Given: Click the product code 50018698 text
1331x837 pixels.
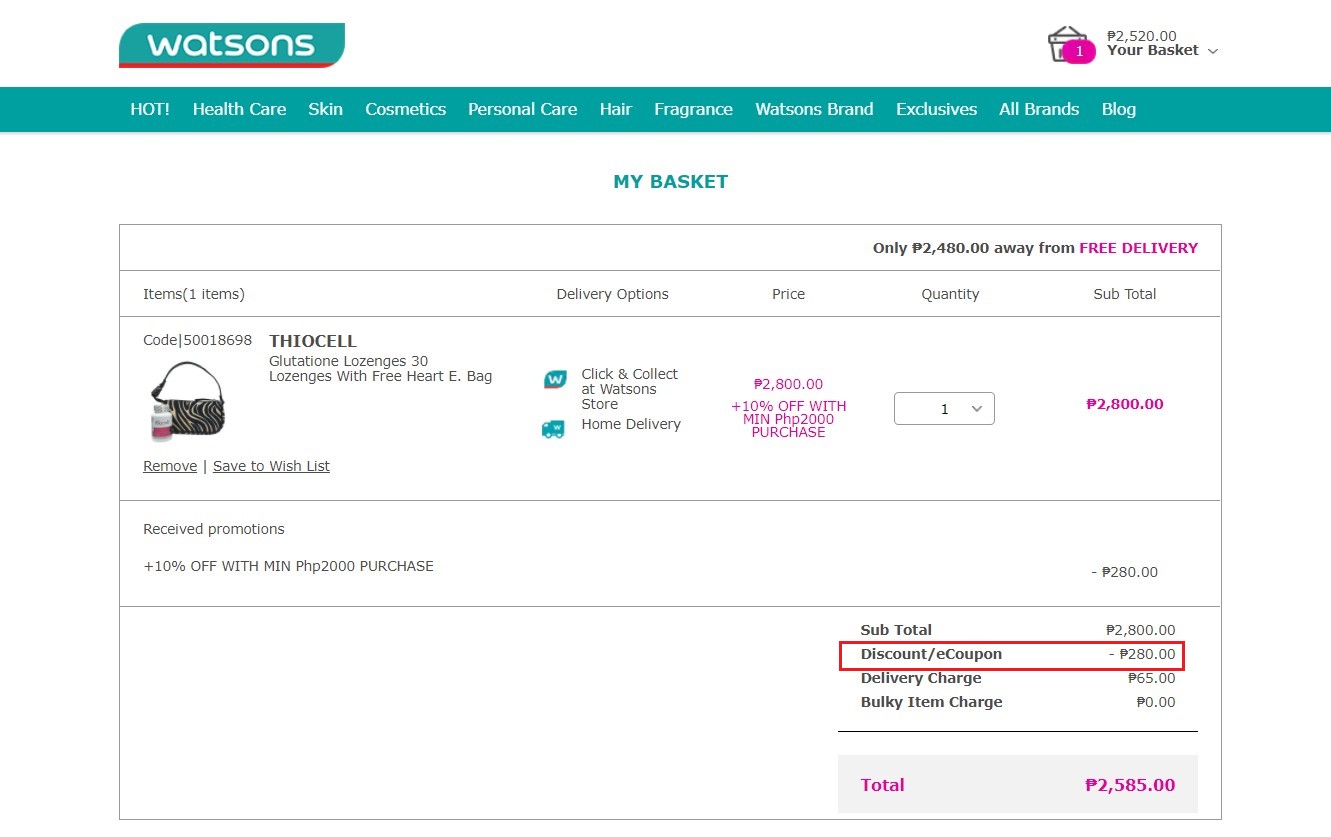Looking at the screenshot, I should pyautogui.click(x=197, y=340).
